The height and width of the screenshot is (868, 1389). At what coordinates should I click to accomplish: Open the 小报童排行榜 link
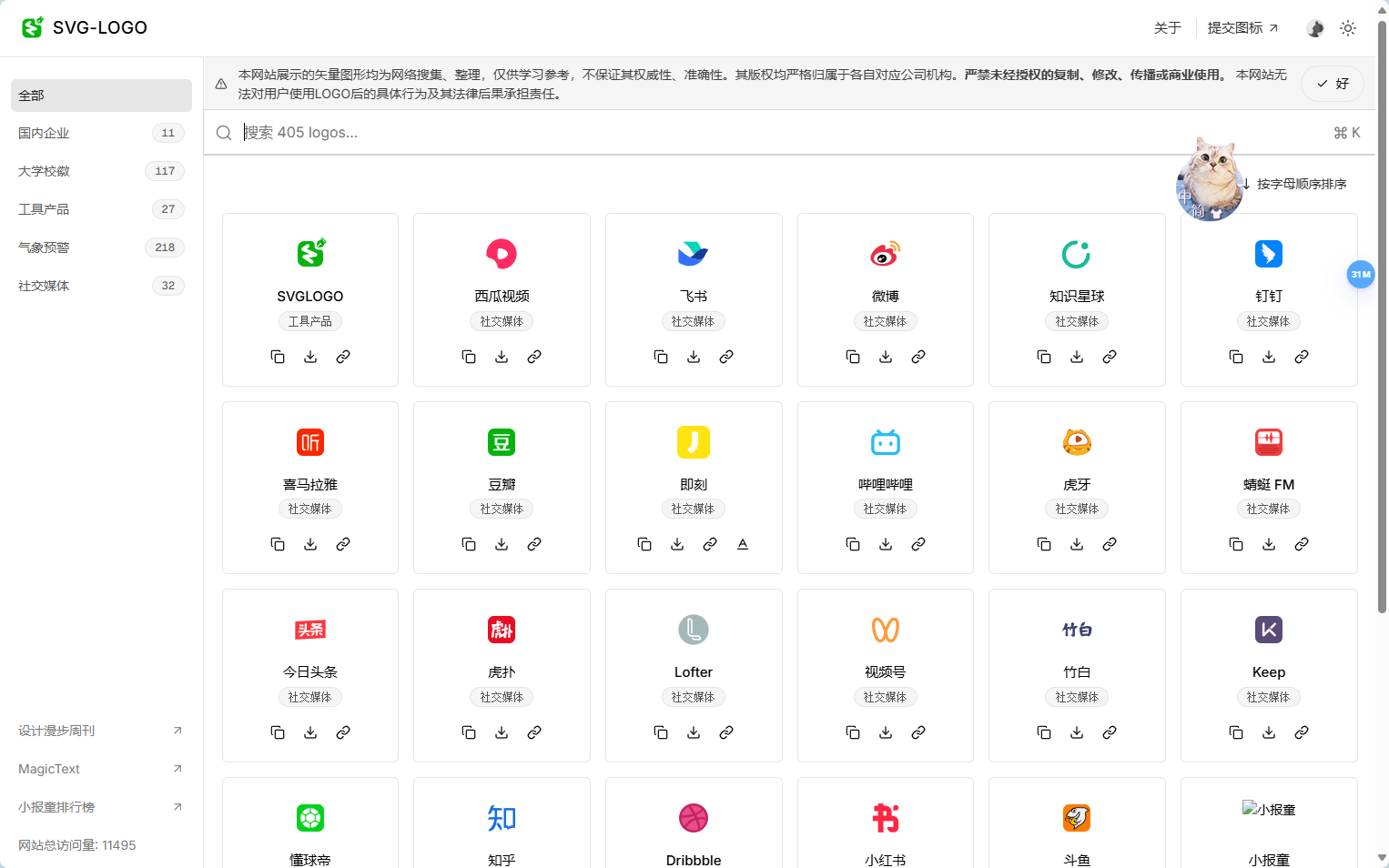[x=101, y=807]
